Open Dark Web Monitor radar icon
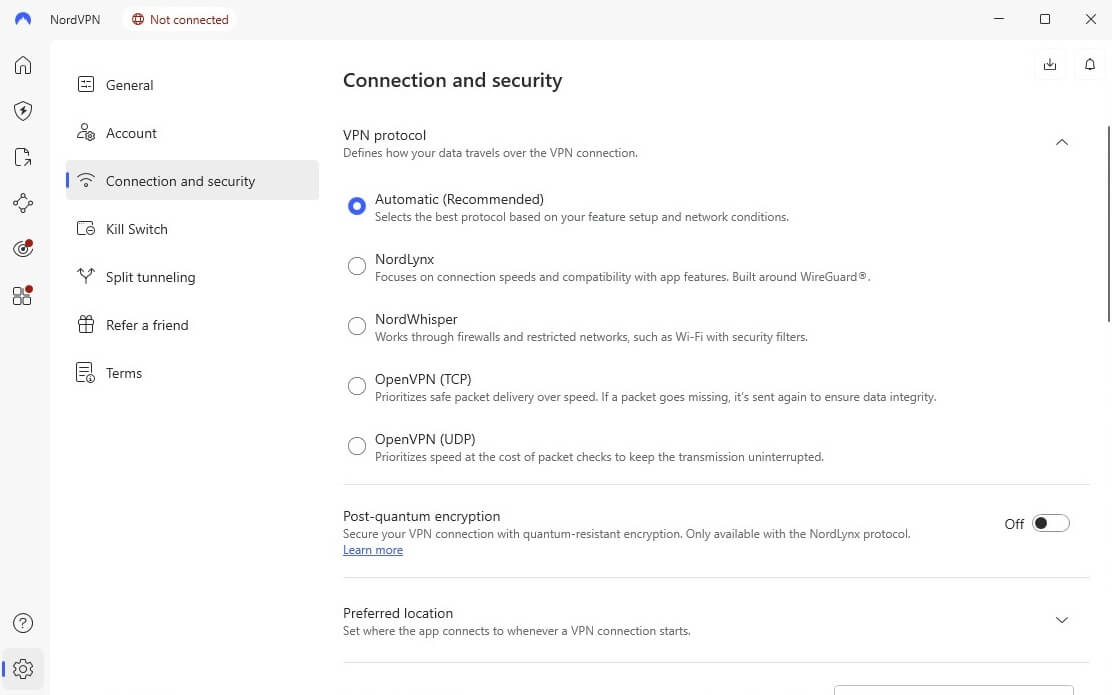This screenshot has height=695, width=1112. (x=23, y=248)
